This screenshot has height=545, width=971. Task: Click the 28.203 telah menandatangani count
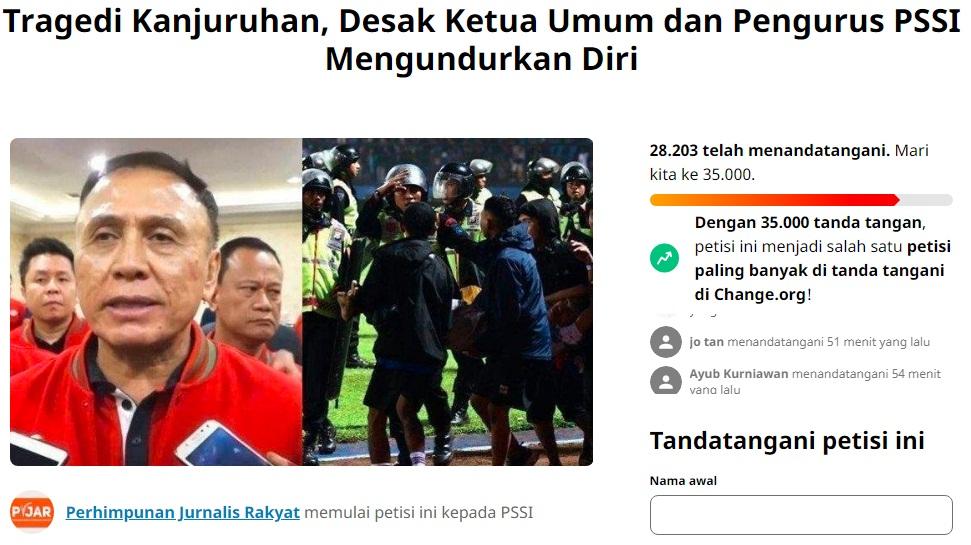point(770,150)
